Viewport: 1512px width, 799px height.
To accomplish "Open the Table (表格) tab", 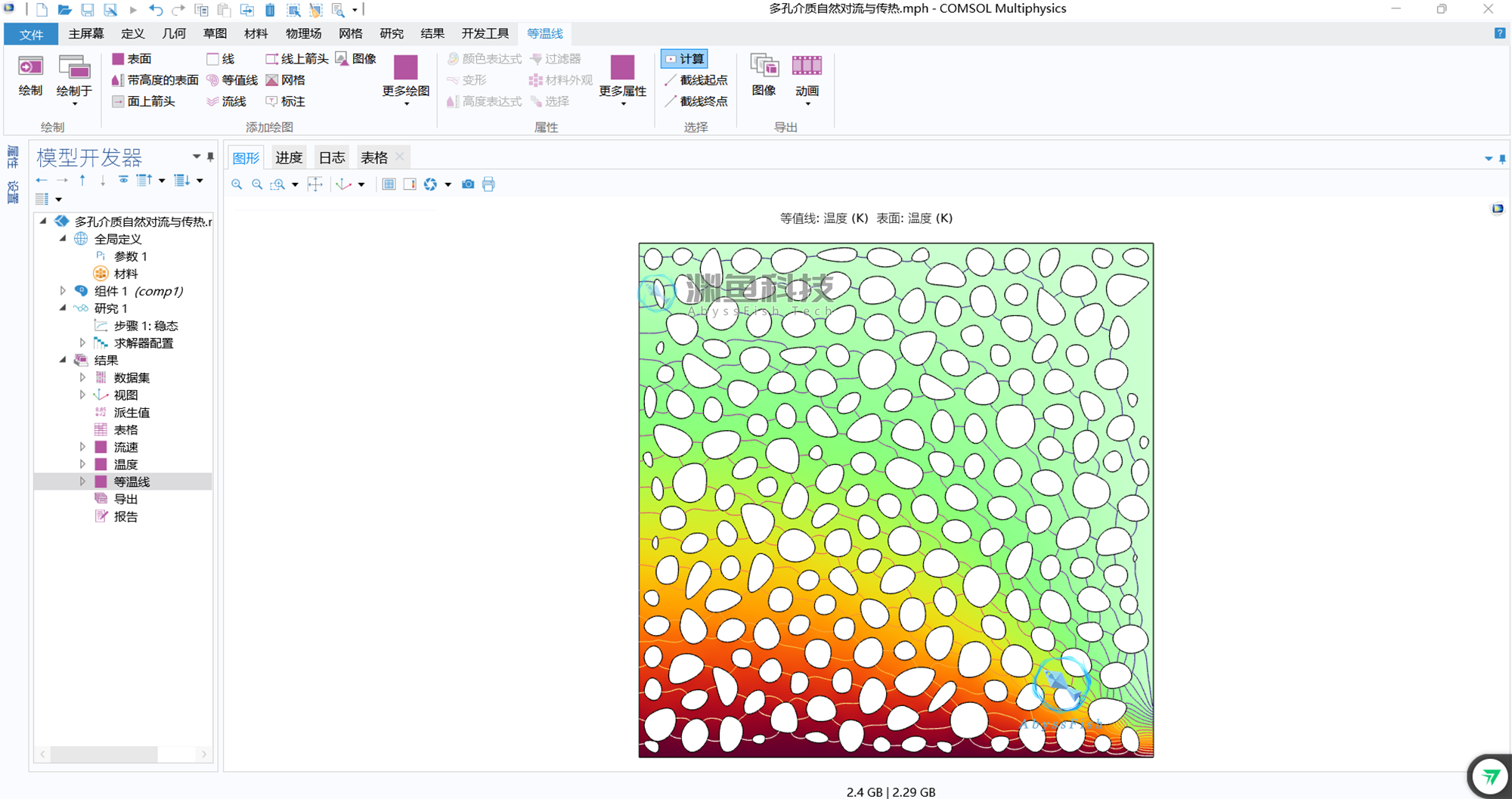I will [373, 157].
